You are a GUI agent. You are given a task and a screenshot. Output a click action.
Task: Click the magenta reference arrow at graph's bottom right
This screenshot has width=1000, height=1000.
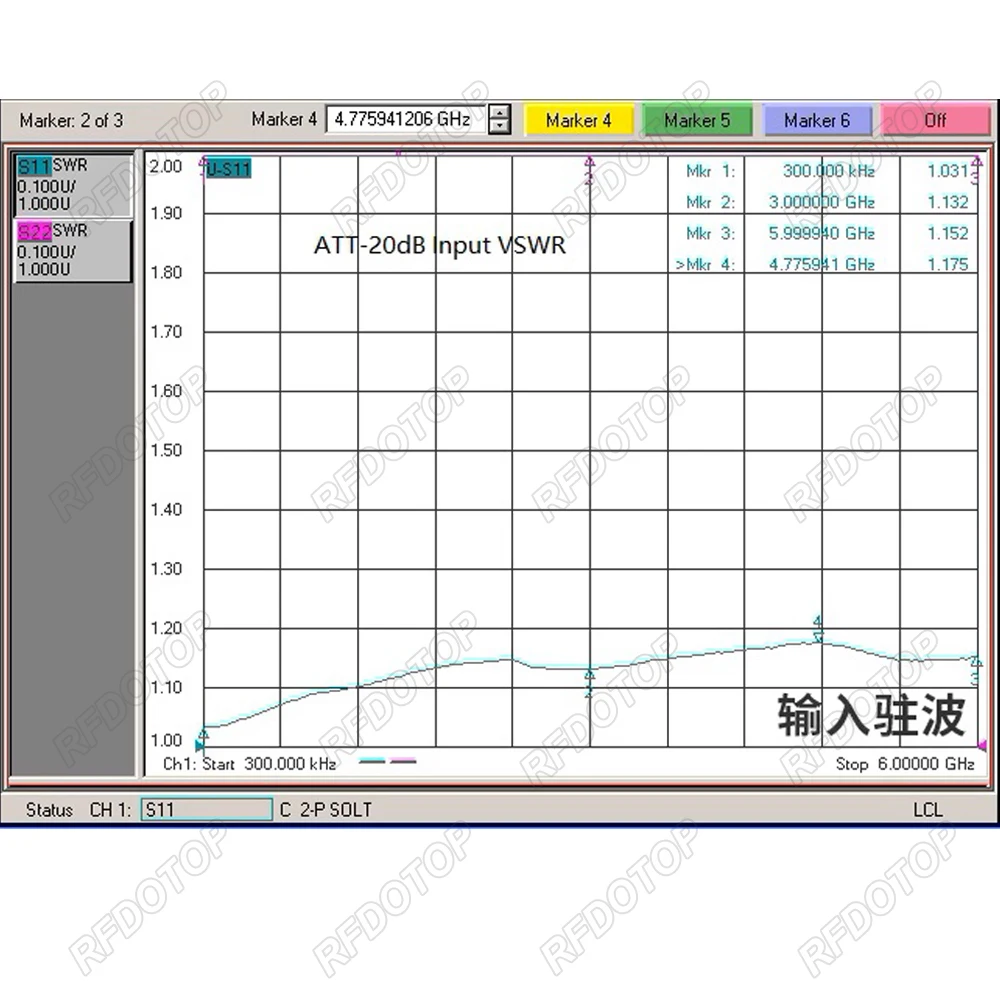click(982, 745)
